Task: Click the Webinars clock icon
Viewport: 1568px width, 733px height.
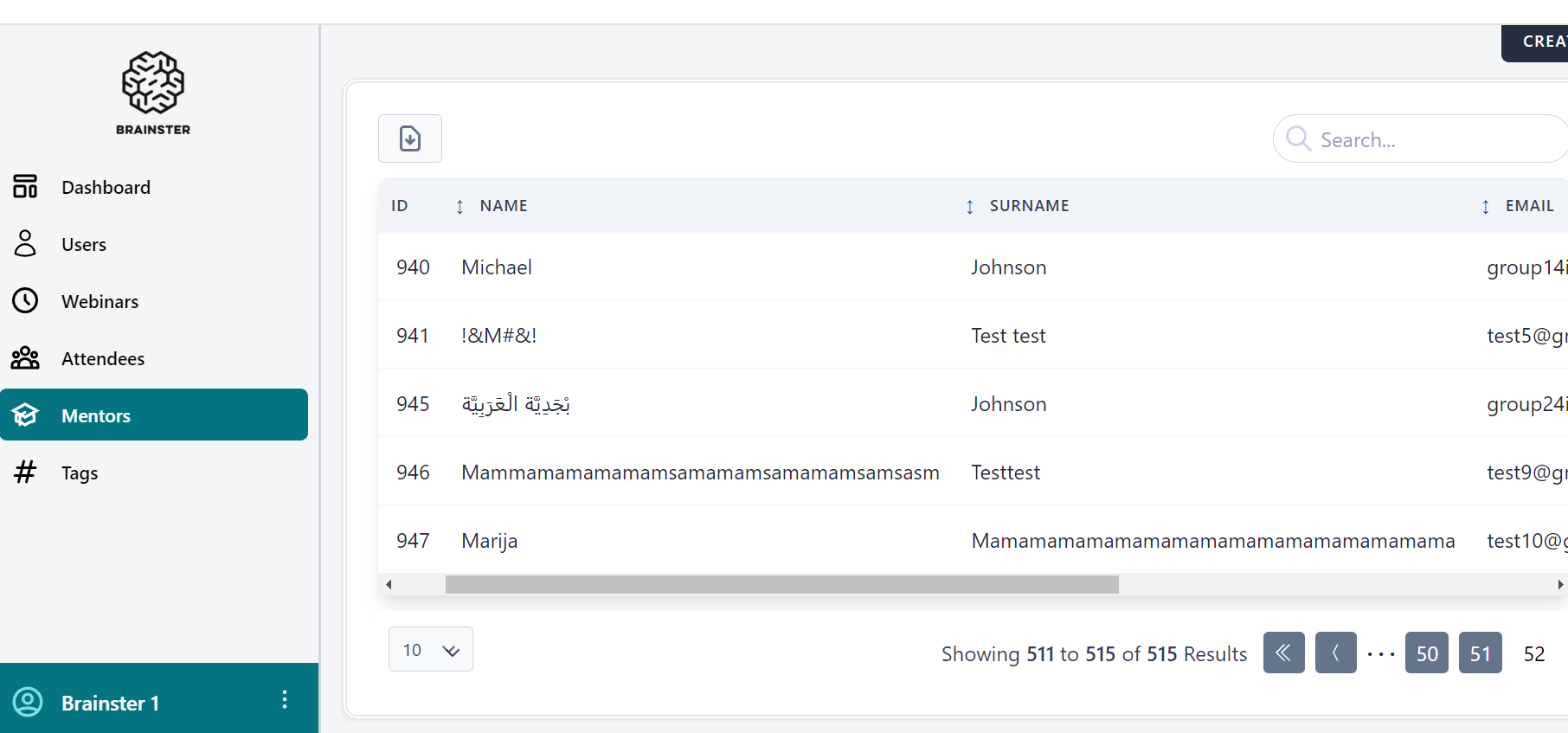Action: (x=25, y=301)
